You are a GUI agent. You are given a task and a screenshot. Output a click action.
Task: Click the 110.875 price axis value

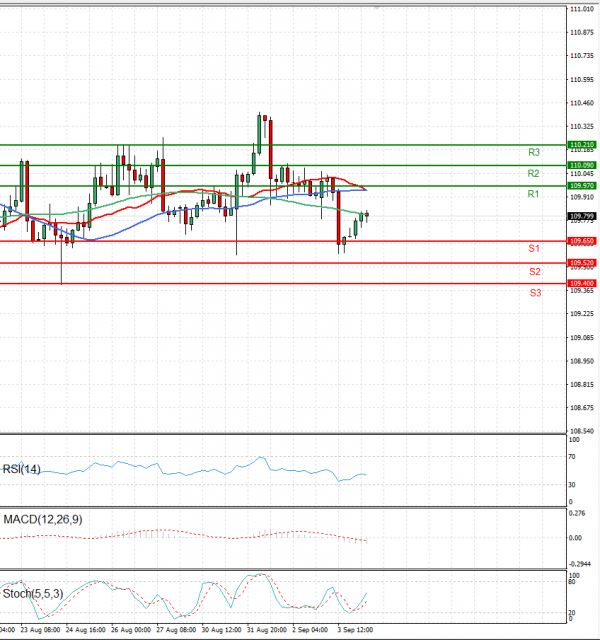(x=582, y=32)
